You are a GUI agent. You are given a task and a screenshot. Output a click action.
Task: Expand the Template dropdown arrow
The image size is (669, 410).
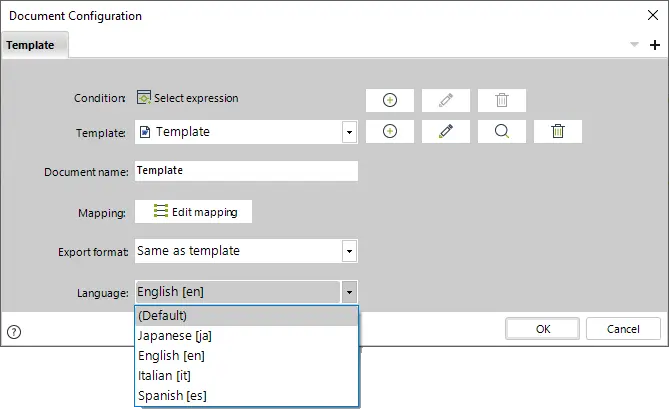click(349, 132)
